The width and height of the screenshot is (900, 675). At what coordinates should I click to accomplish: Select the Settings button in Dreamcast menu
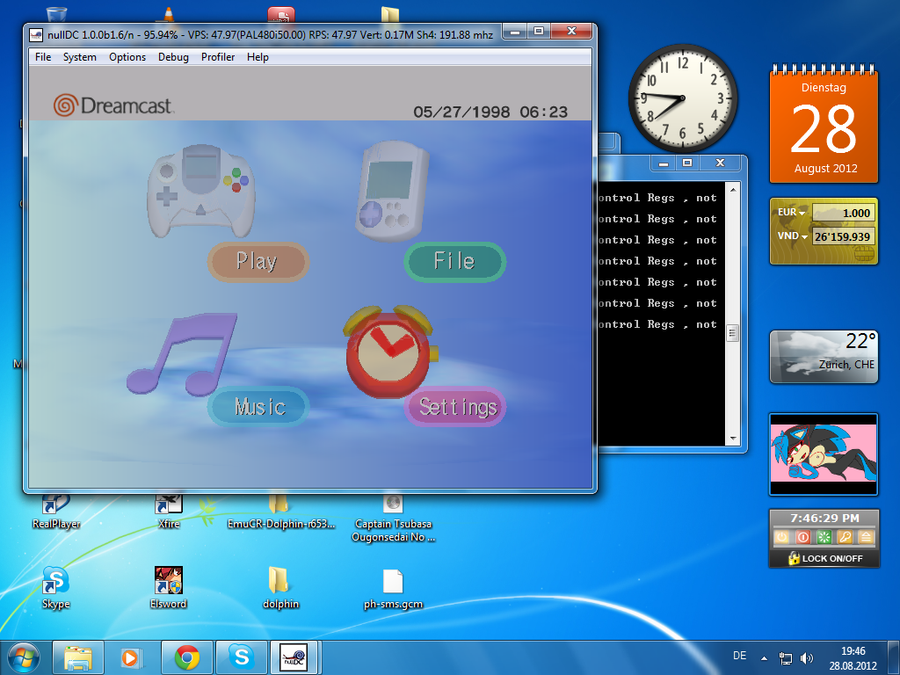click(456, 406)
